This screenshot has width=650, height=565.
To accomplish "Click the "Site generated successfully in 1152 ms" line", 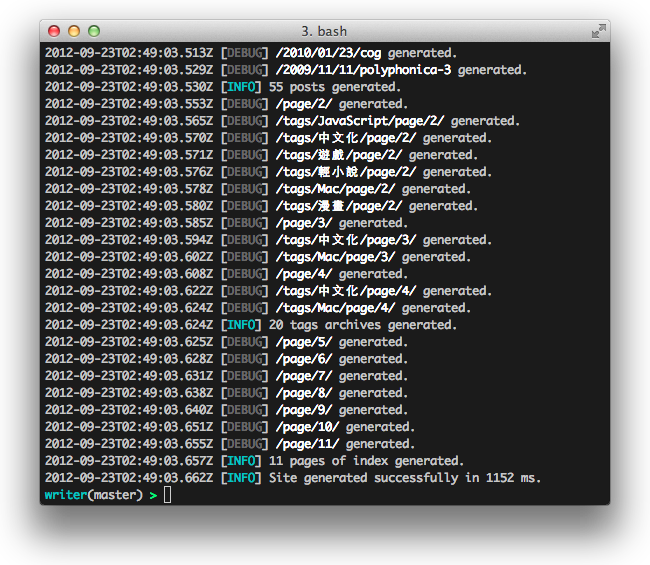I will [404, 478].
